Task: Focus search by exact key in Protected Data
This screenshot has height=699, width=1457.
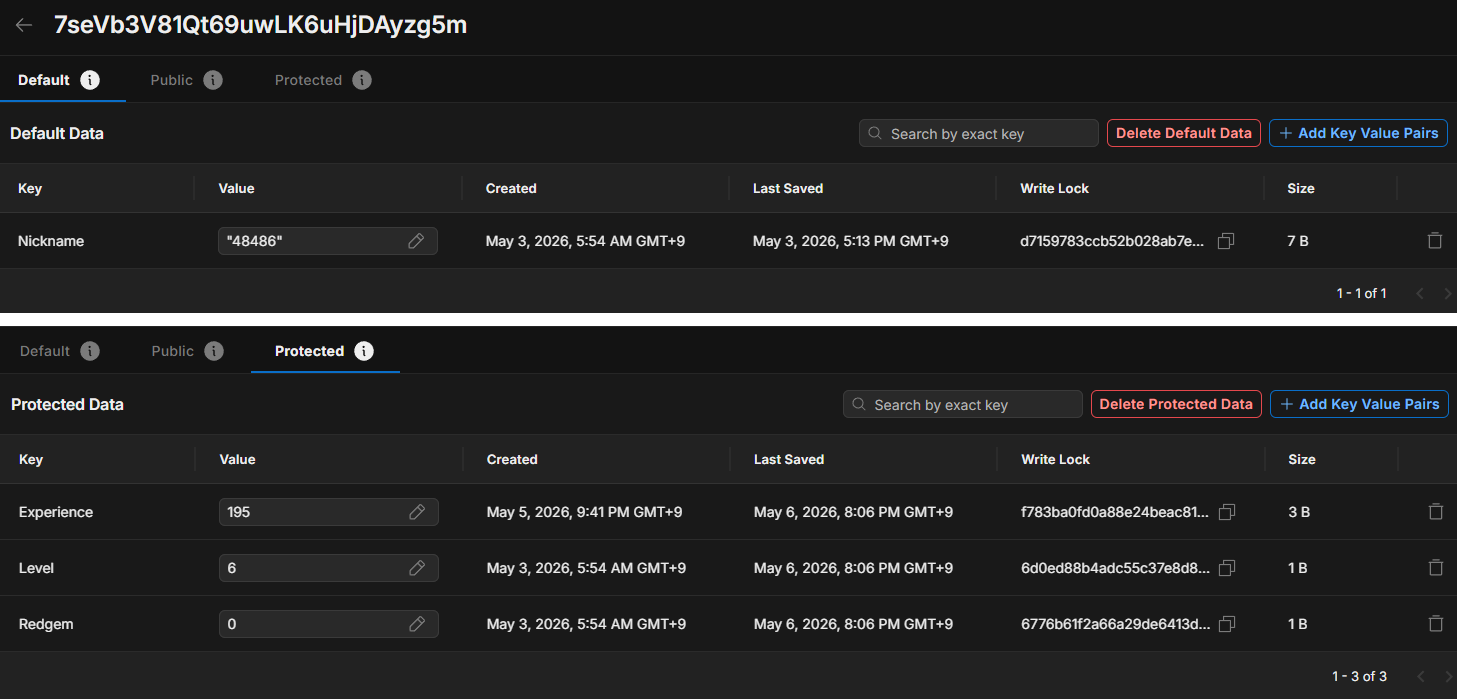Action: tap(963, 404)
